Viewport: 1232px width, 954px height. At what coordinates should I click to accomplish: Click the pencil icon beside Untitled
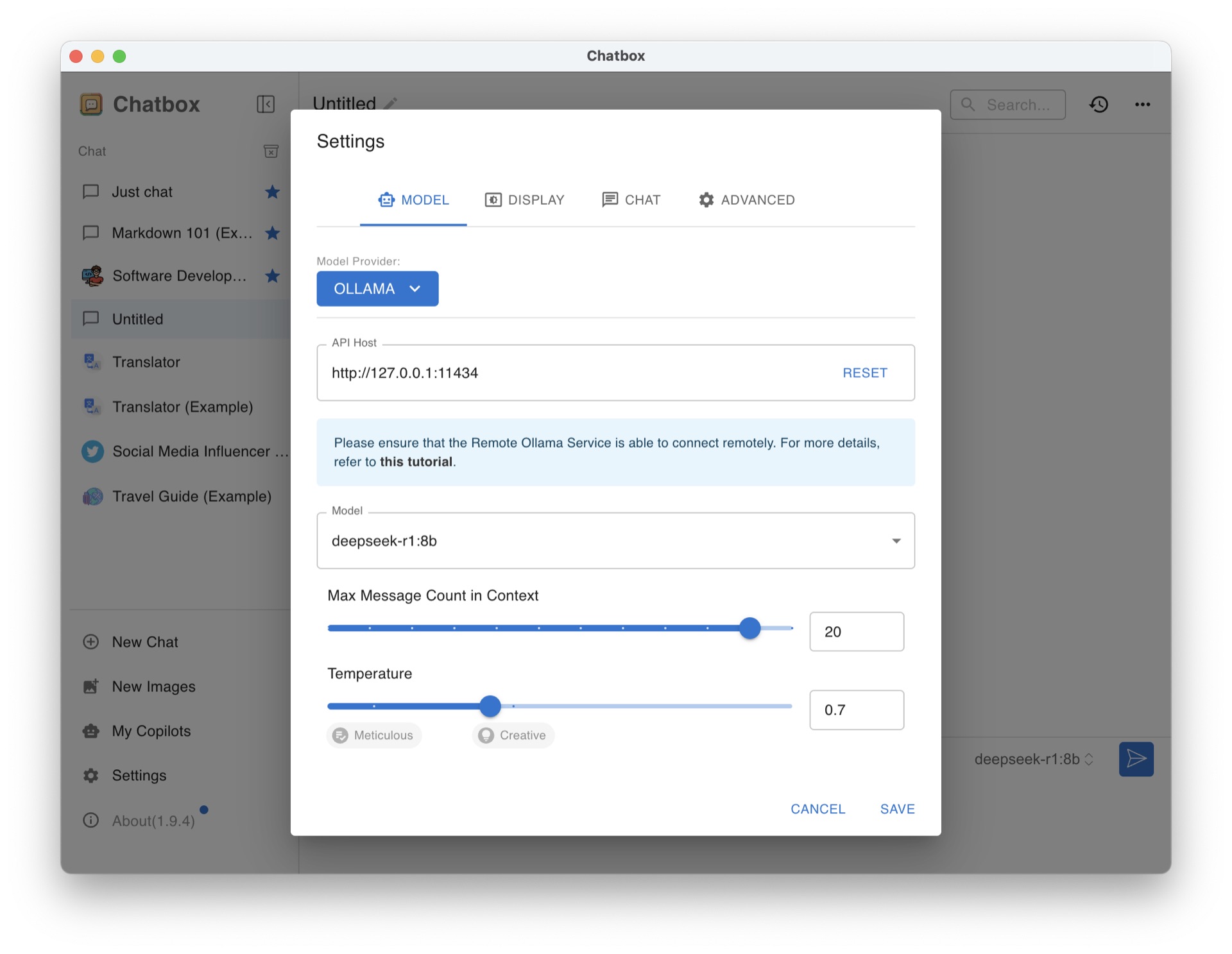click(x=391, y=103)
